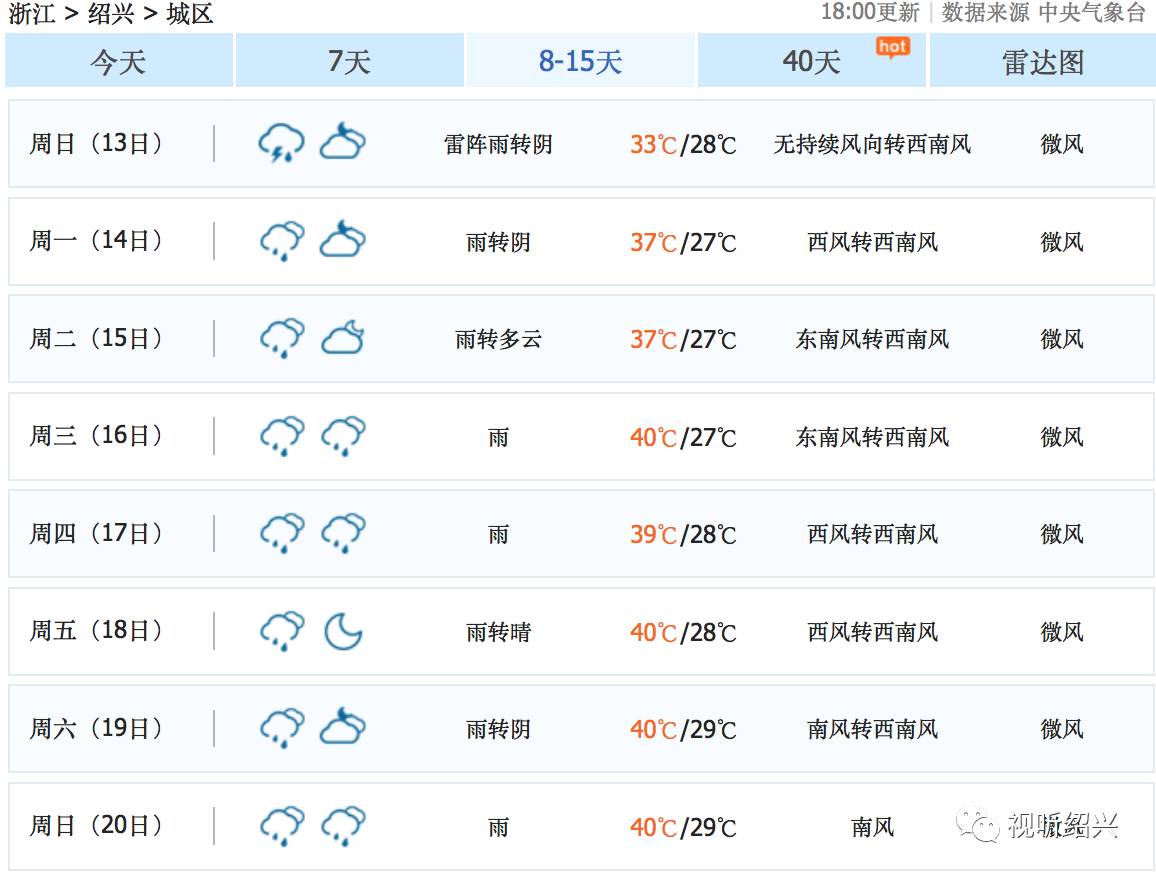Switch to the 今天 tab

pyautogui.click(x=119, y=60)
